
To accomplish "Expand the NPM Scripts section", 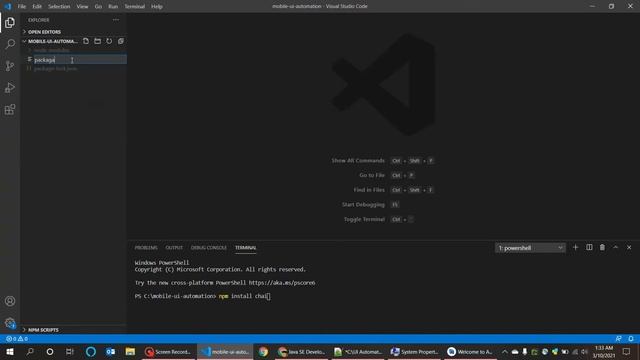I will 73,330.
